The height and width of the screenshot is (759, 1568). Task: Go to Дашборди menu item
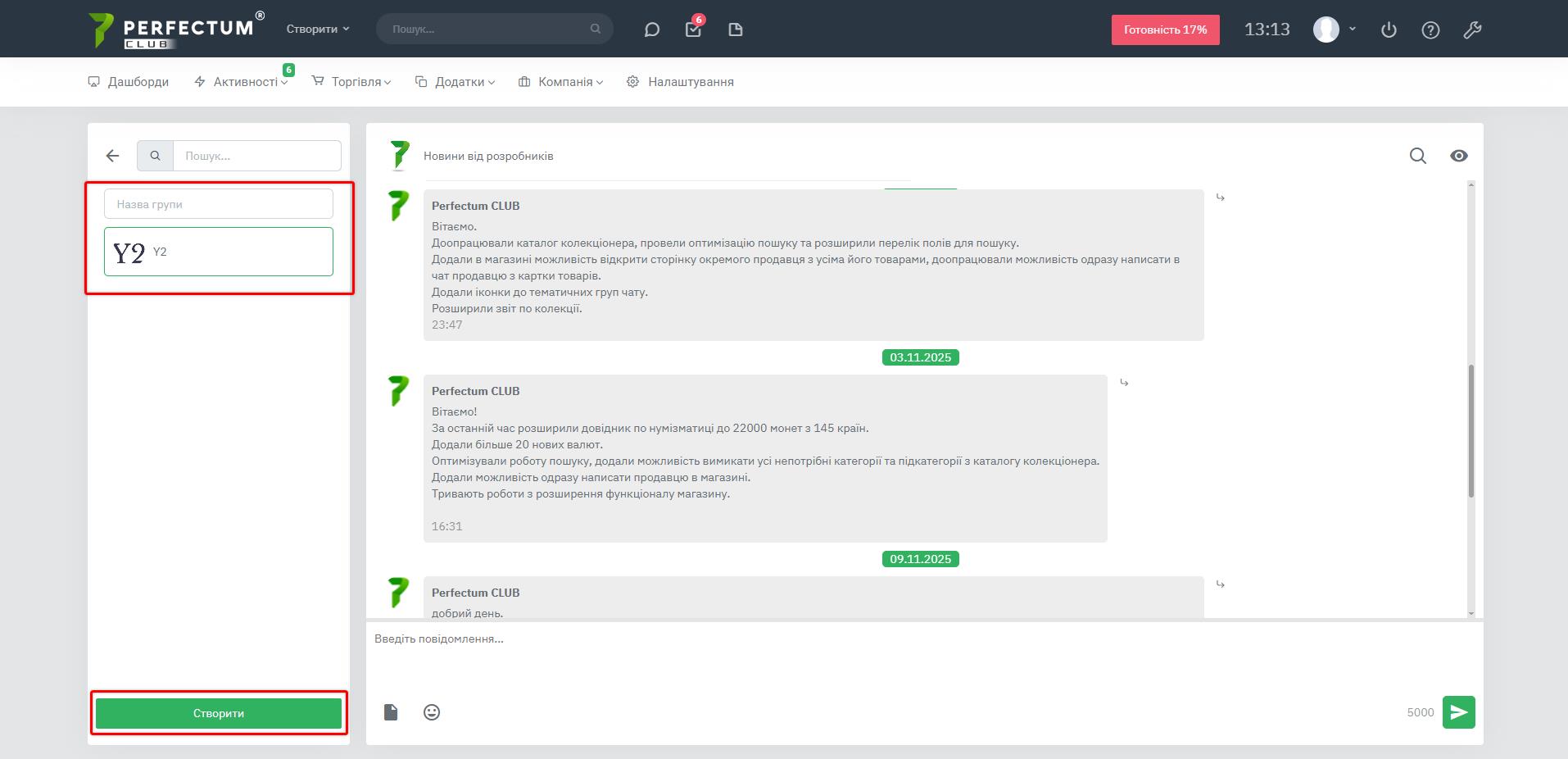[x=129, y=82]
